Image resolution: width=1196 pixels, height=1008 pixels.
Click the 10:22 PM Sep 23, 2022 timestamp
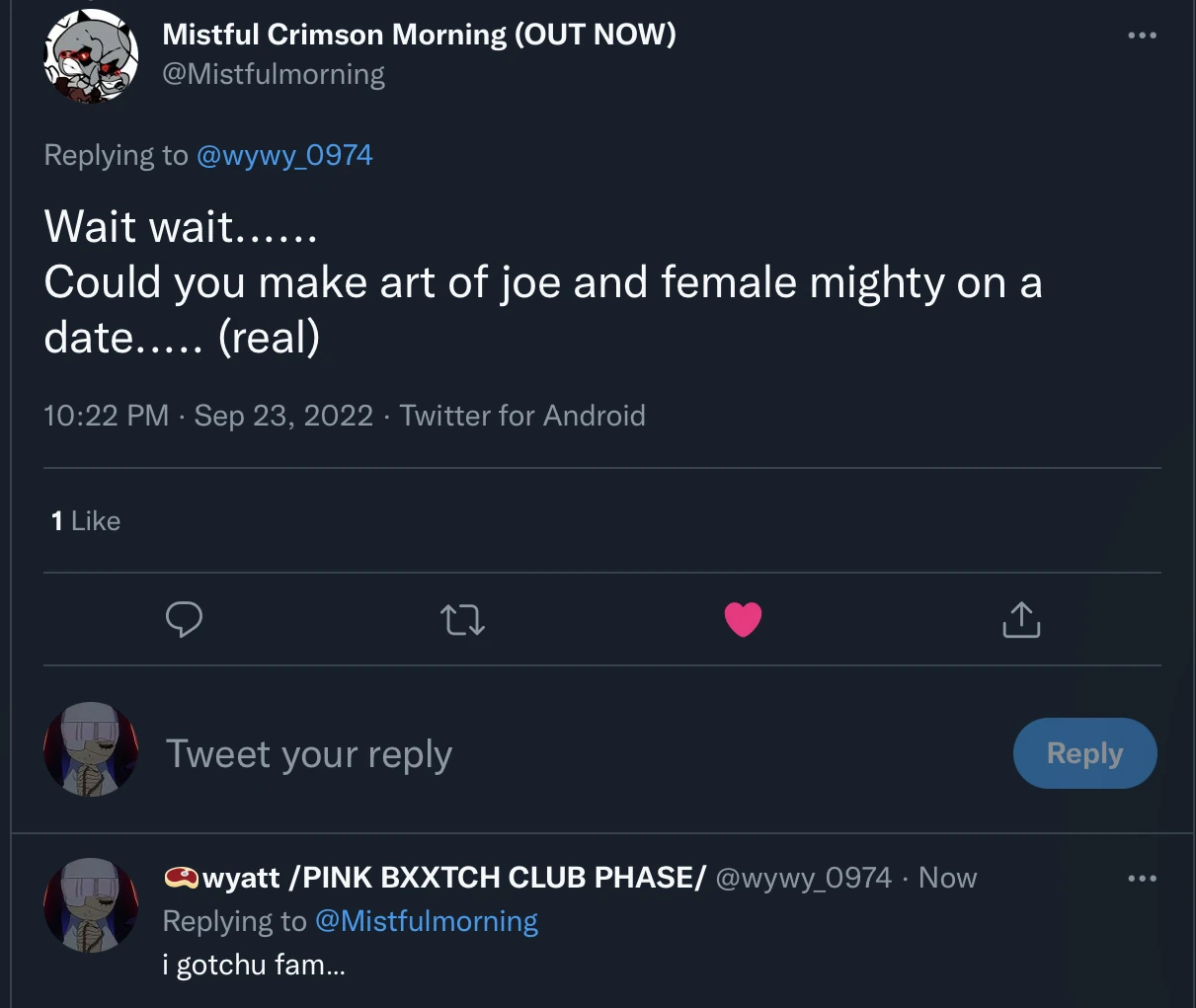tap(208, 416)
